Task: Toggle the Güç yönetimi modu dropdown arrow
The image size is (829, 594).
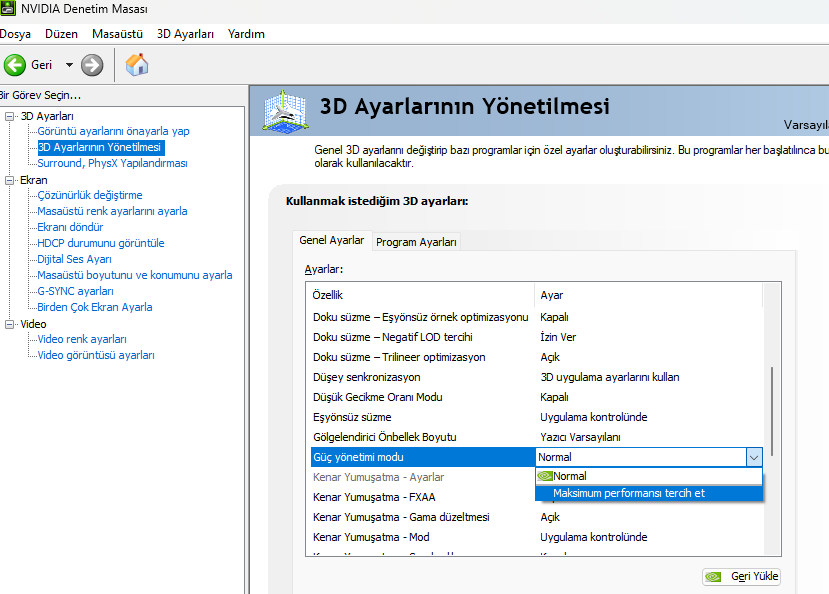Action: [x=754, y=457]
